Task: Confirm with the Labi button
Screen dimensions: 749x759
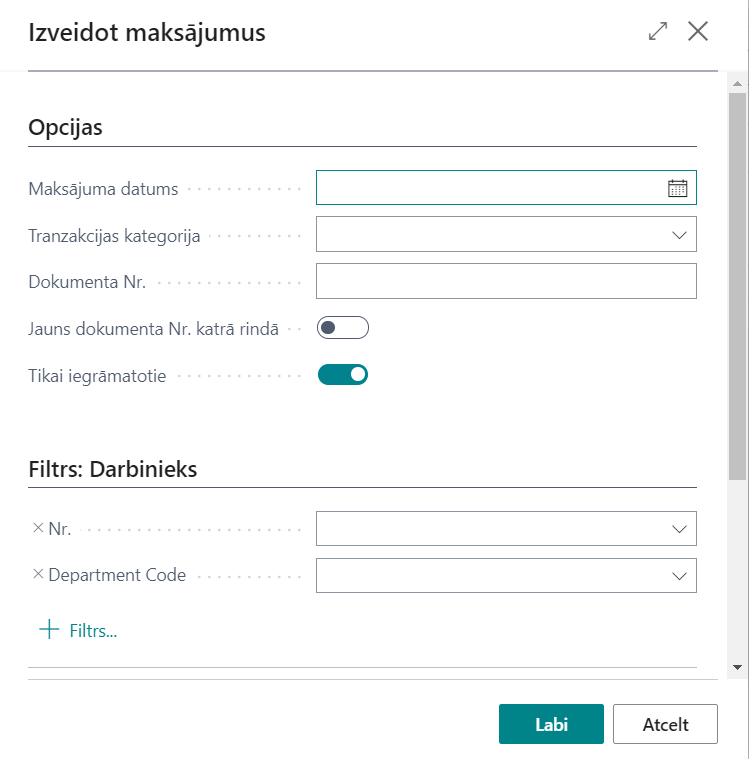Action: tap(551, 724)
